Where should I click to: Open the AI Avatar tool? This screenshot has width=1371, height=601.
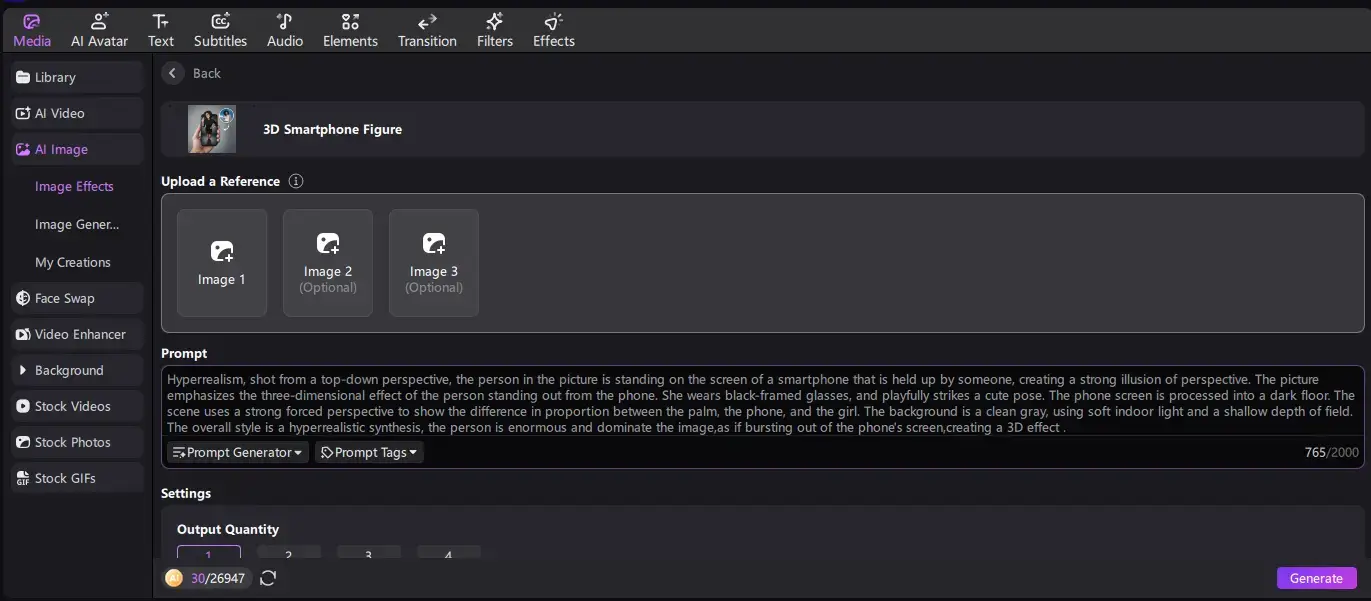click(x=99, y=30)
